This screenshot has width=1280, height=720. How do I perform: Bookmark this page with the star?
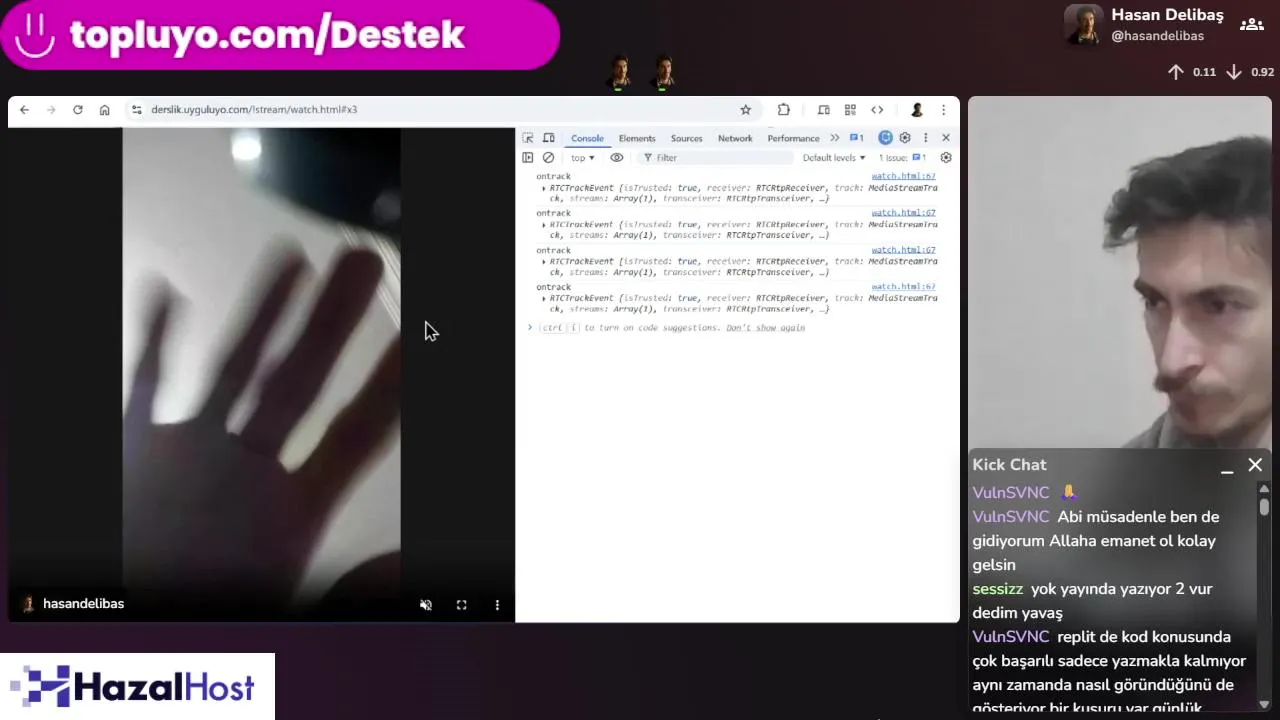(x=745, y=110)
